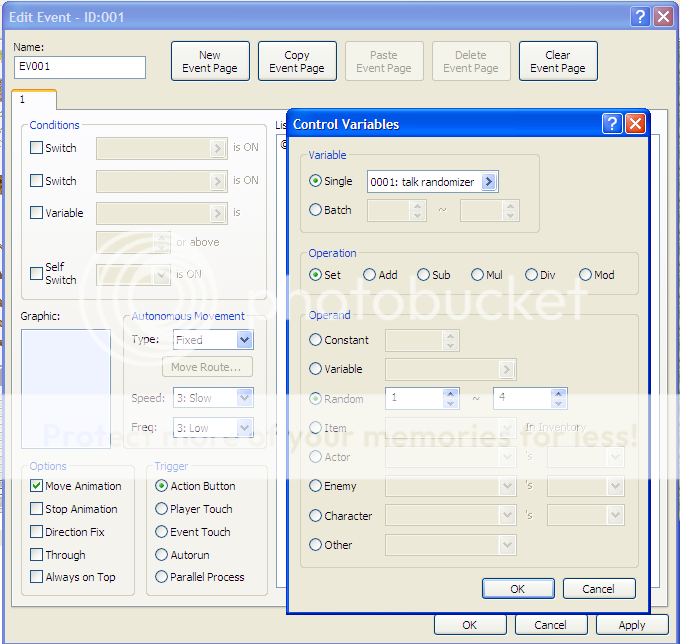The height and width of the screenshot is (644, 680).
Task: Select the Parallel Process trigger
Action: (162, 577)
